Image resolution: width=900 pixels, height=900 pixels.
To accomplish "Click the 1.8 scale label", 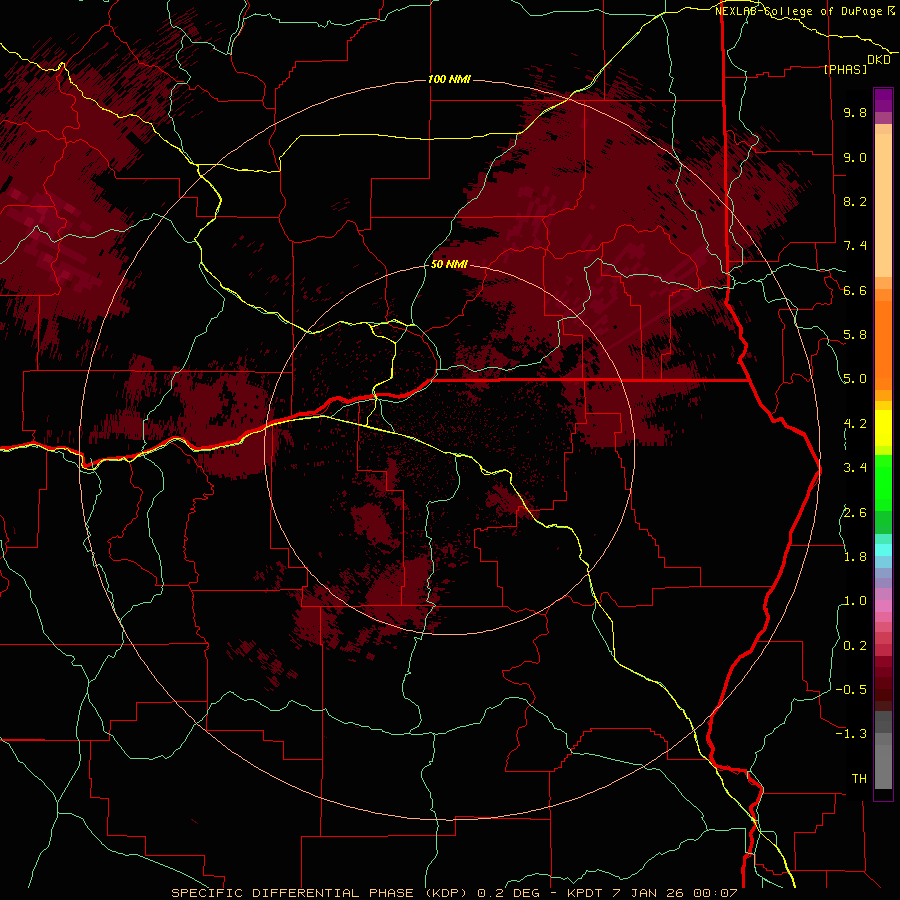I will [855, 557].
